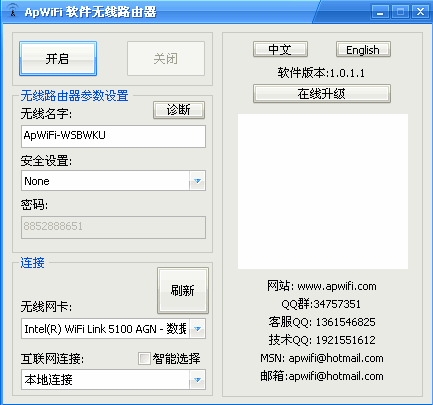Image resolution: width=433 pixels, height=405 pixels.
Task: Start the router with the 开启 button
Action: 58,59
